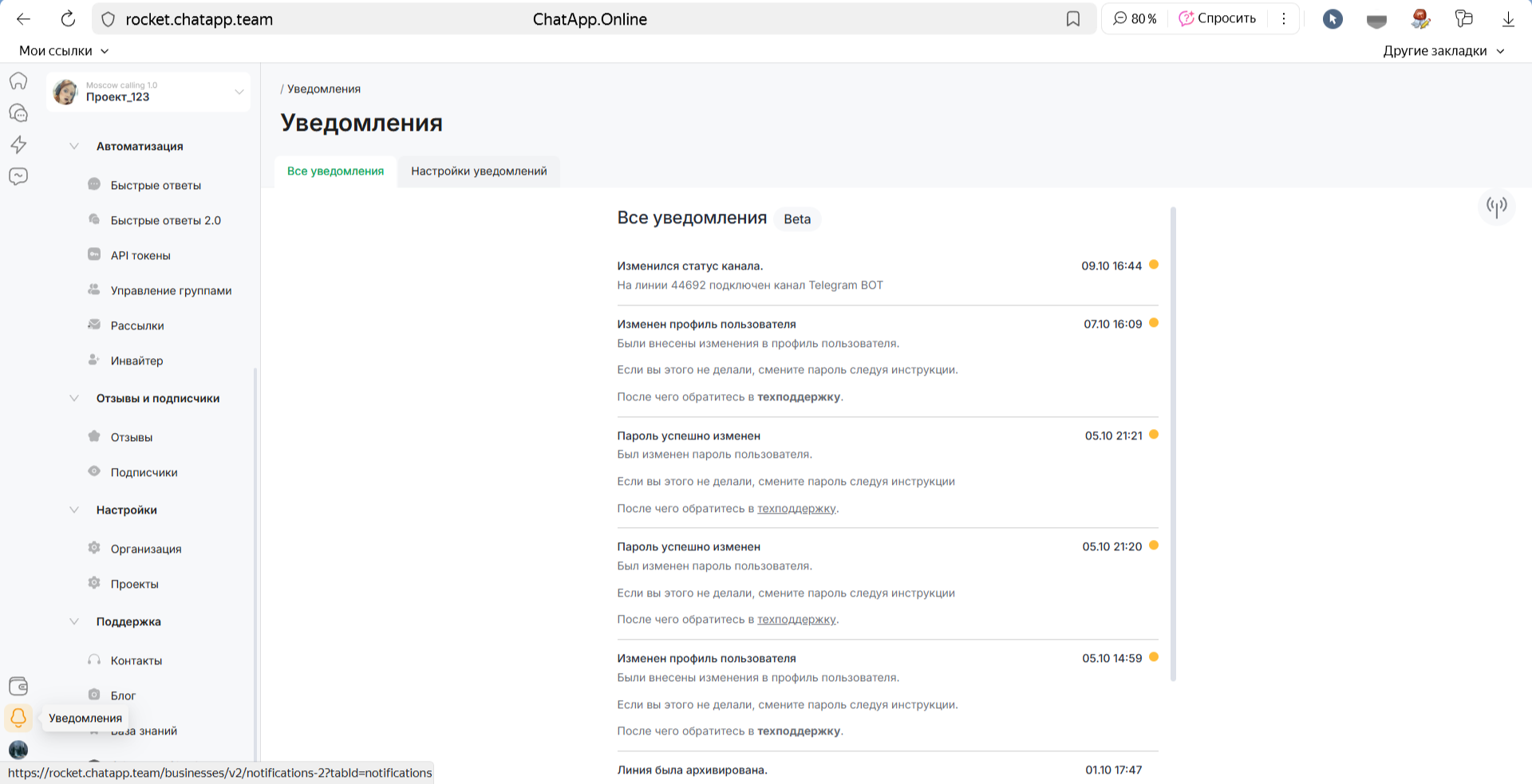This screenshot has width=1532, height=784.
Task: Click the broadcast signal icon at right
Action: [1496, 207]
